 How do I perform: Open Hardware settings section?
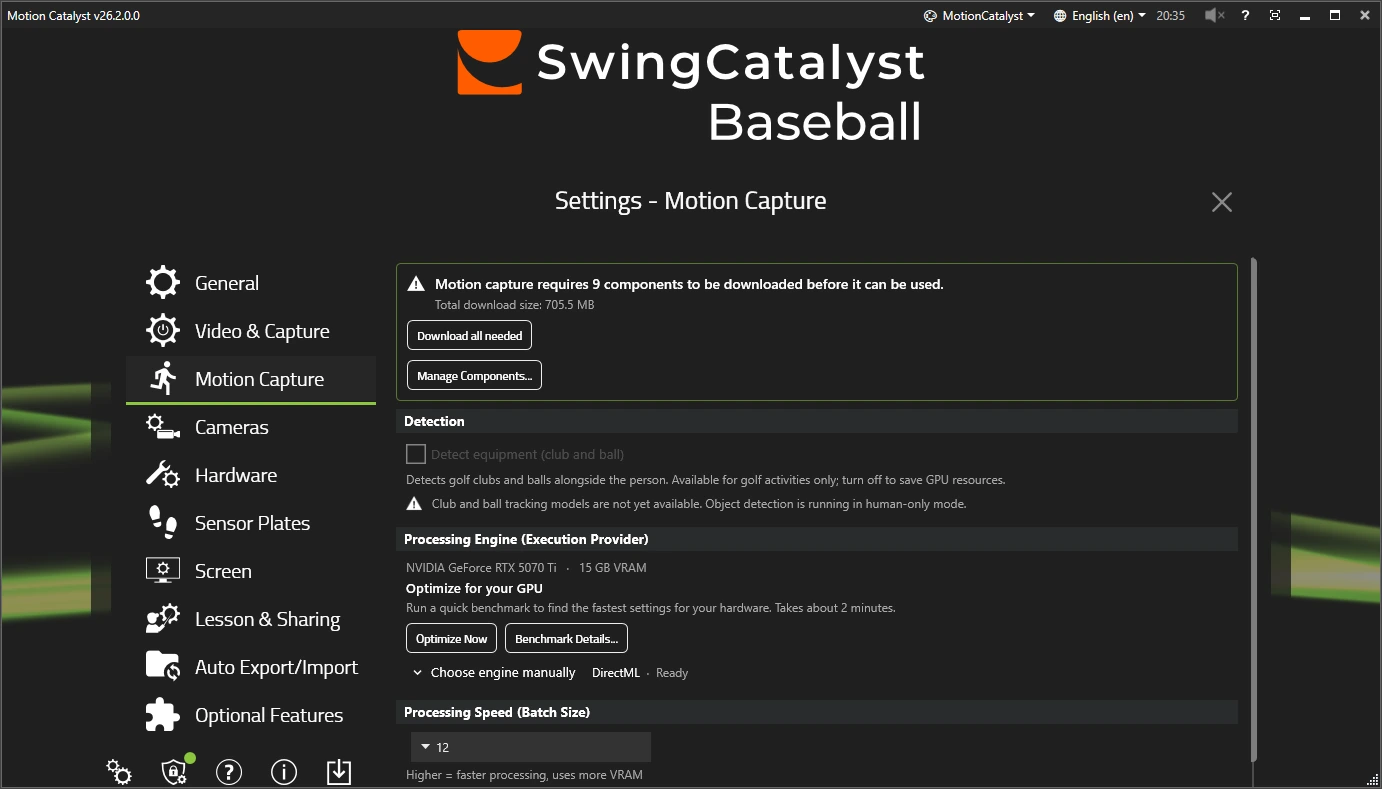tap(251, 475)
